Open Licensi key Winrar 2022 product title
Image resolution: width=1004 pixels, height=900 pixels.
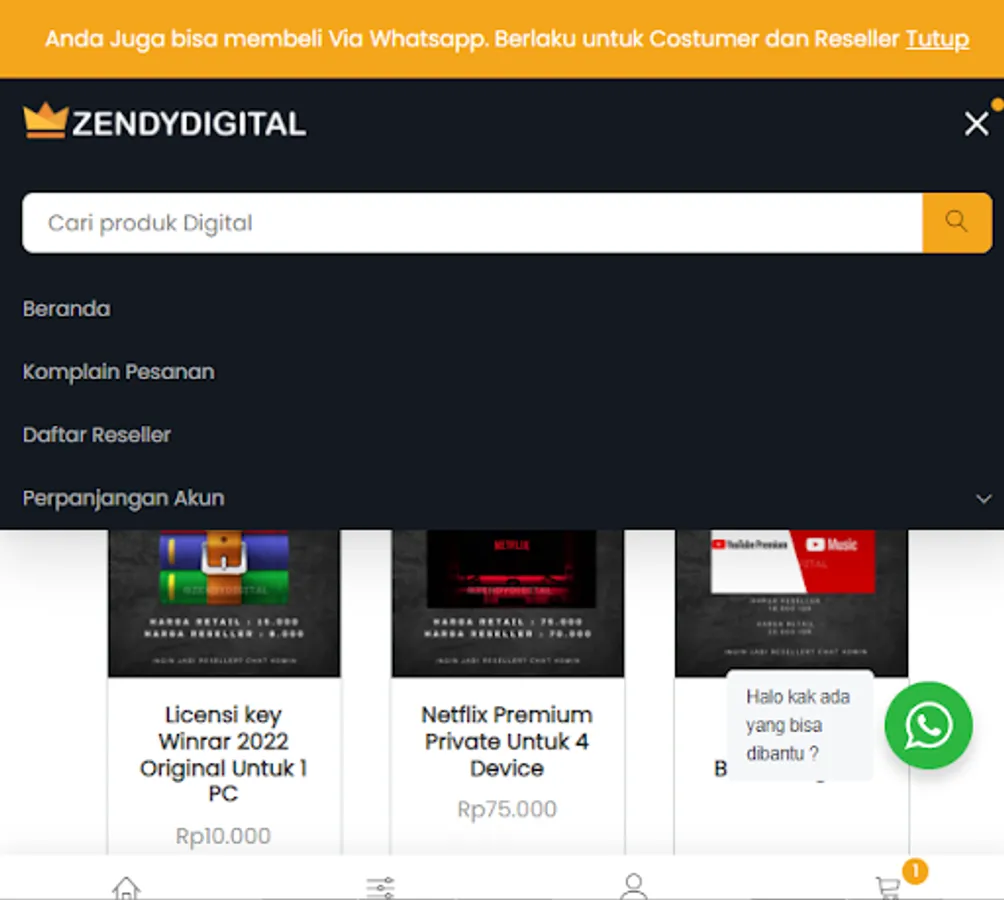223,753
